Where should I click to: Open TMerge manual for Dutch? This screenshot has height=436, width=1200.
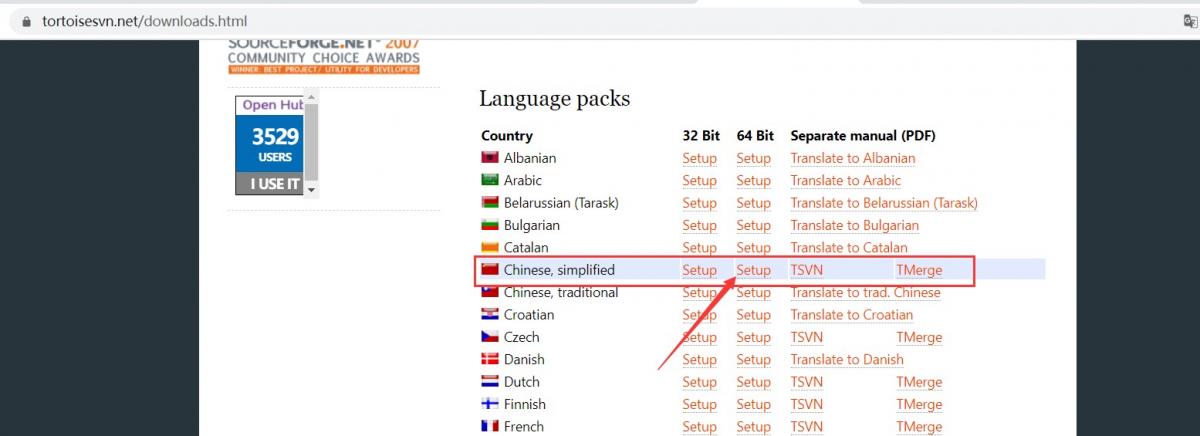coord(919,381)
